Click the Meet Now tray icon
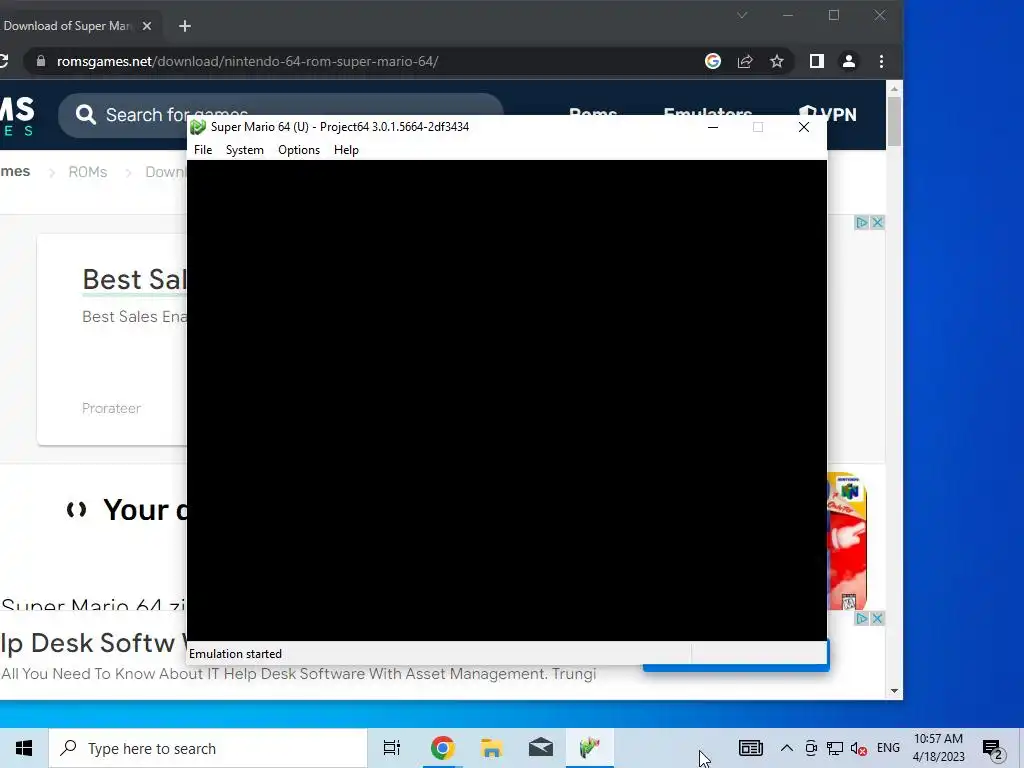 pos(811,748)
